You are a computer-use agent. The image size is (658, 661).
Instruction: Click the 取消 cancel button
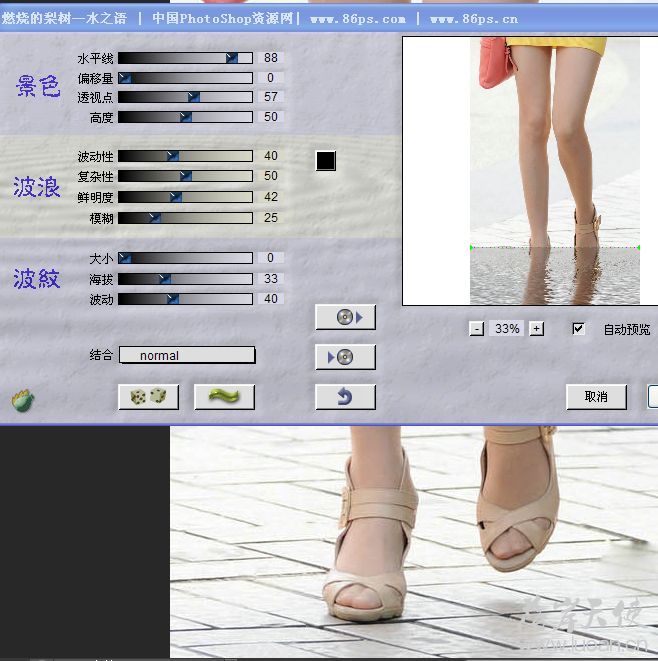pos(596,397)
